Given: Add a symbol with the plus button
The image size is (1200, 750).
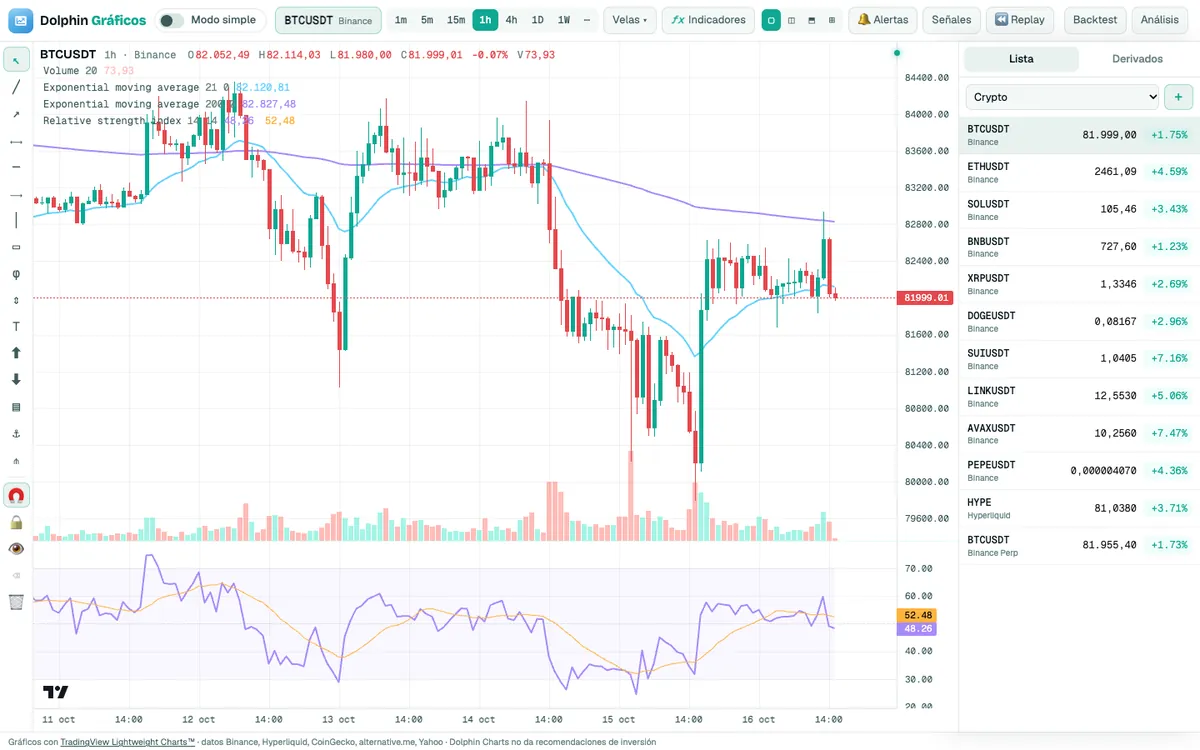Looking at the screenshot, I should click(1179, 97).
